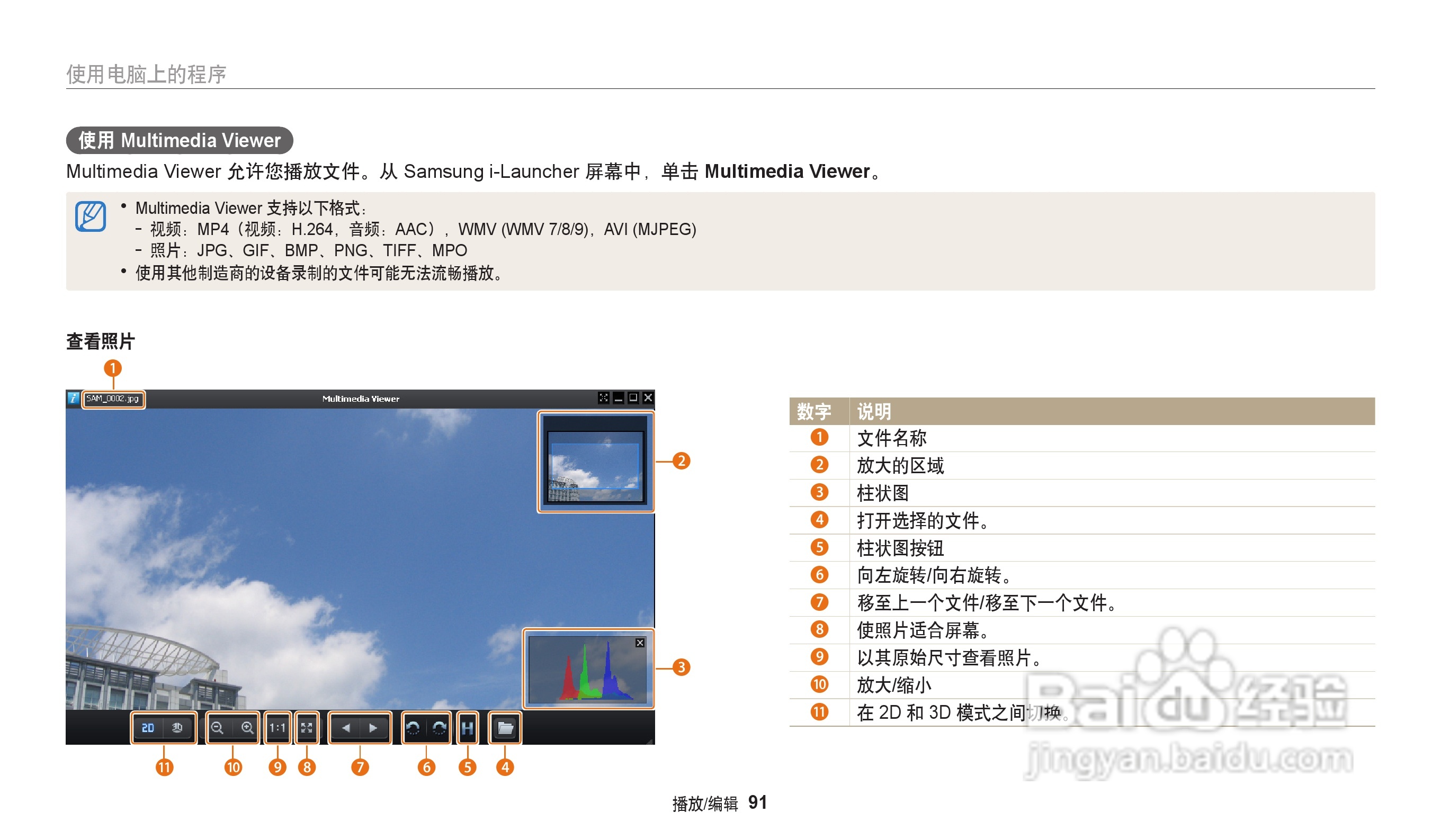Click the Multimedia Viewer title bar text

click(x=361, y=398)
